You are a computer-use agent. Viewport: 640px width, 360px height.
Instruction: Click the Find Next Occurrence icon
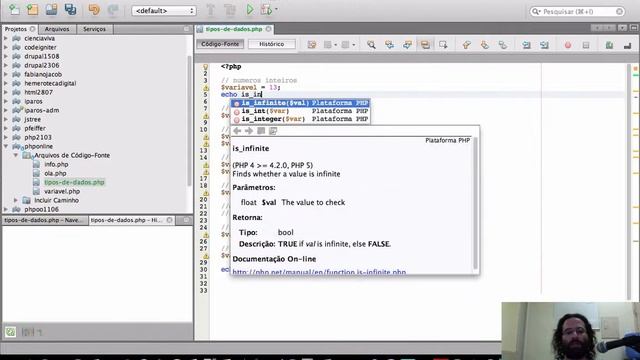click(407, 44)
